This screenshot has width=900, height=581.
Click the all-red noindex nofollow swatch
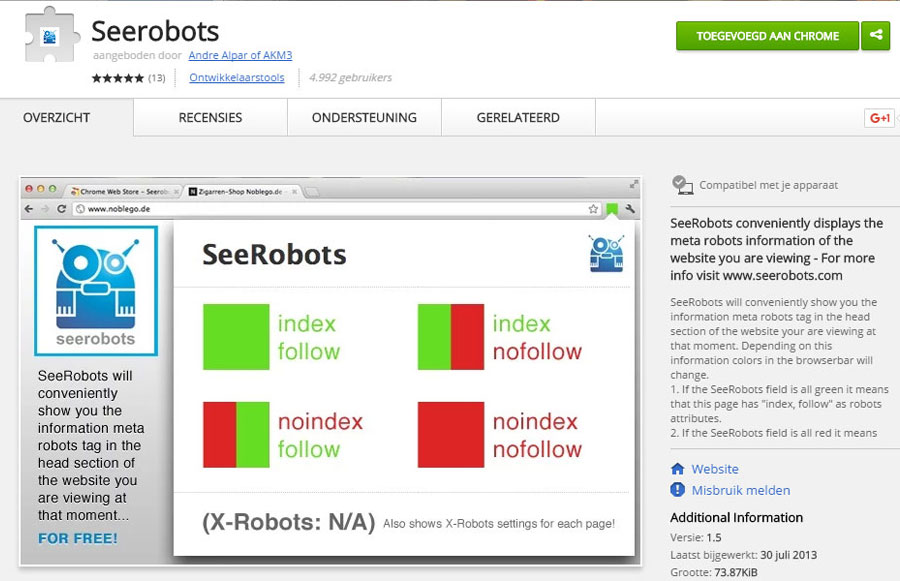click(451, 435)
